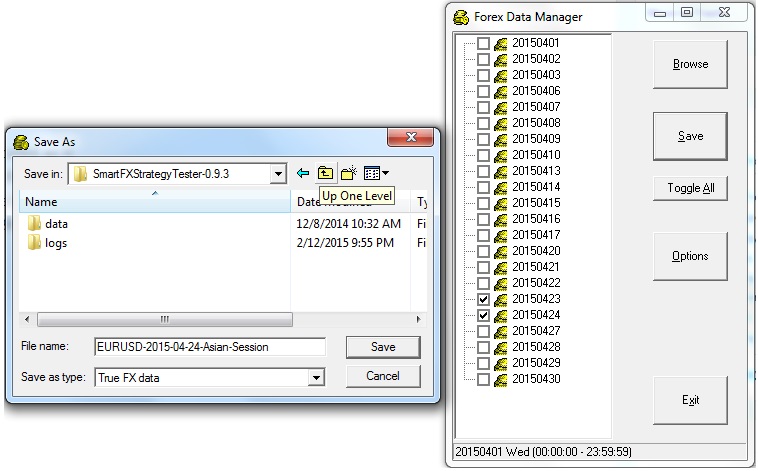The image size is (758, 471).
Task: Maximize the Forex Data Manager window
Action: pos(687,12)
